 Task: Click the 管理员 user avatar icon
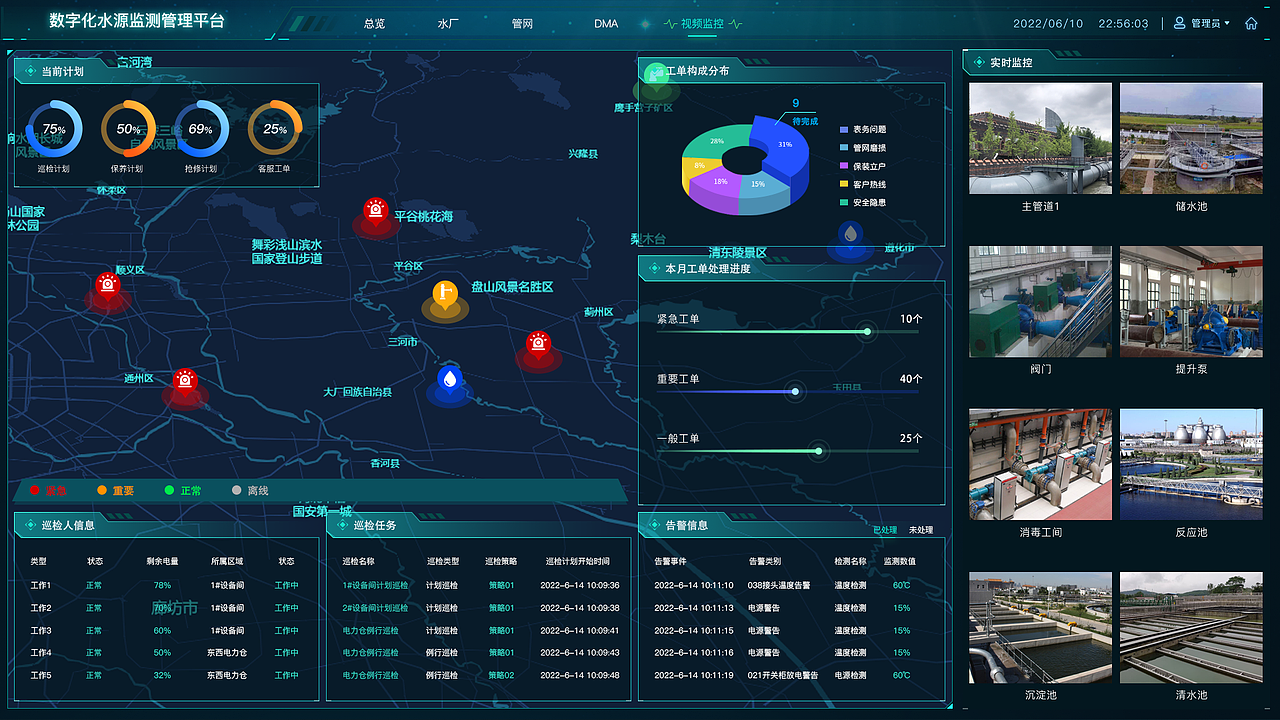point(1180,23)
